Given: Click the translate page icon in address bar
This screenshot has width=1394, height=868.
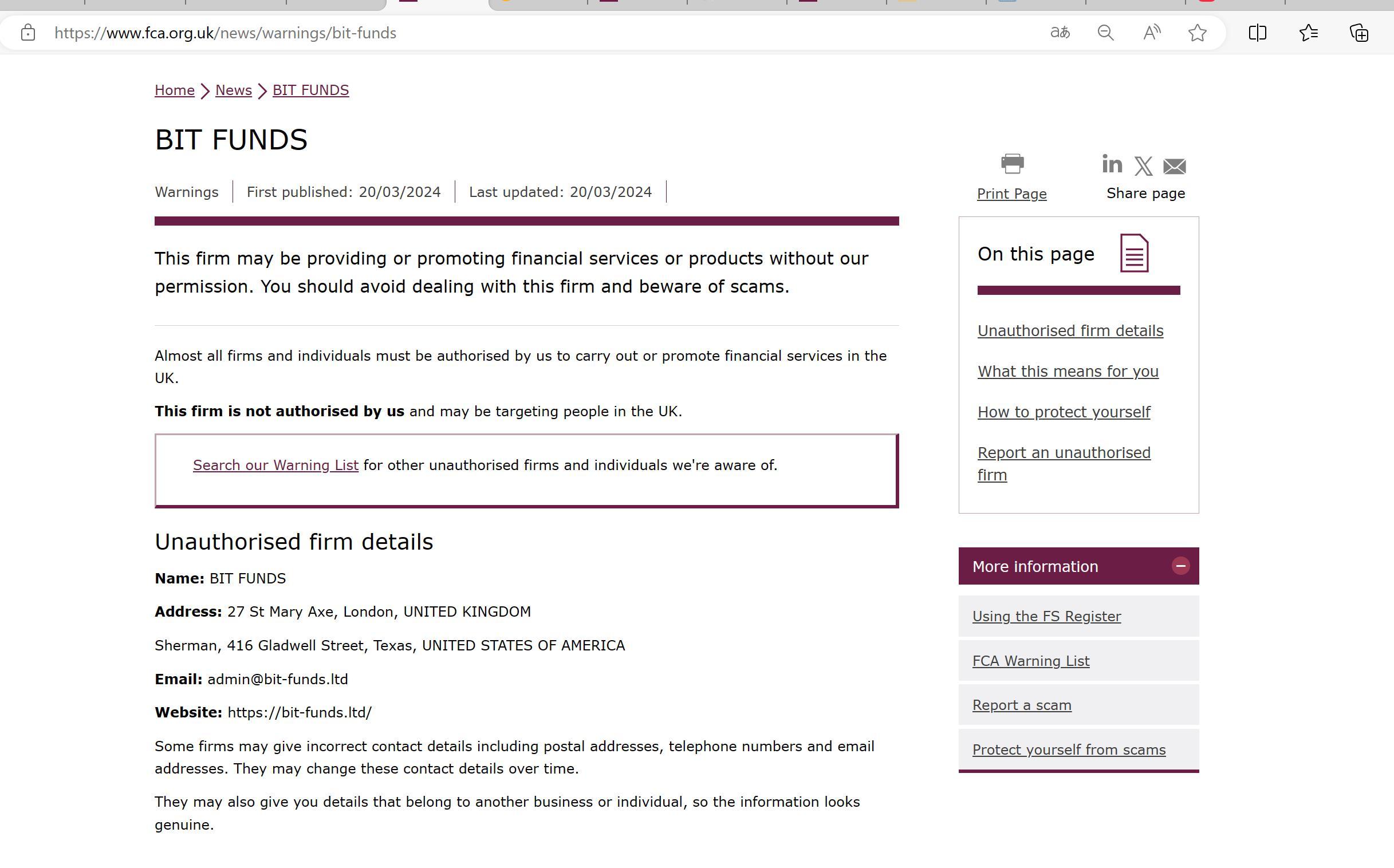Looking at the screenshot, I should point(1060,33).
